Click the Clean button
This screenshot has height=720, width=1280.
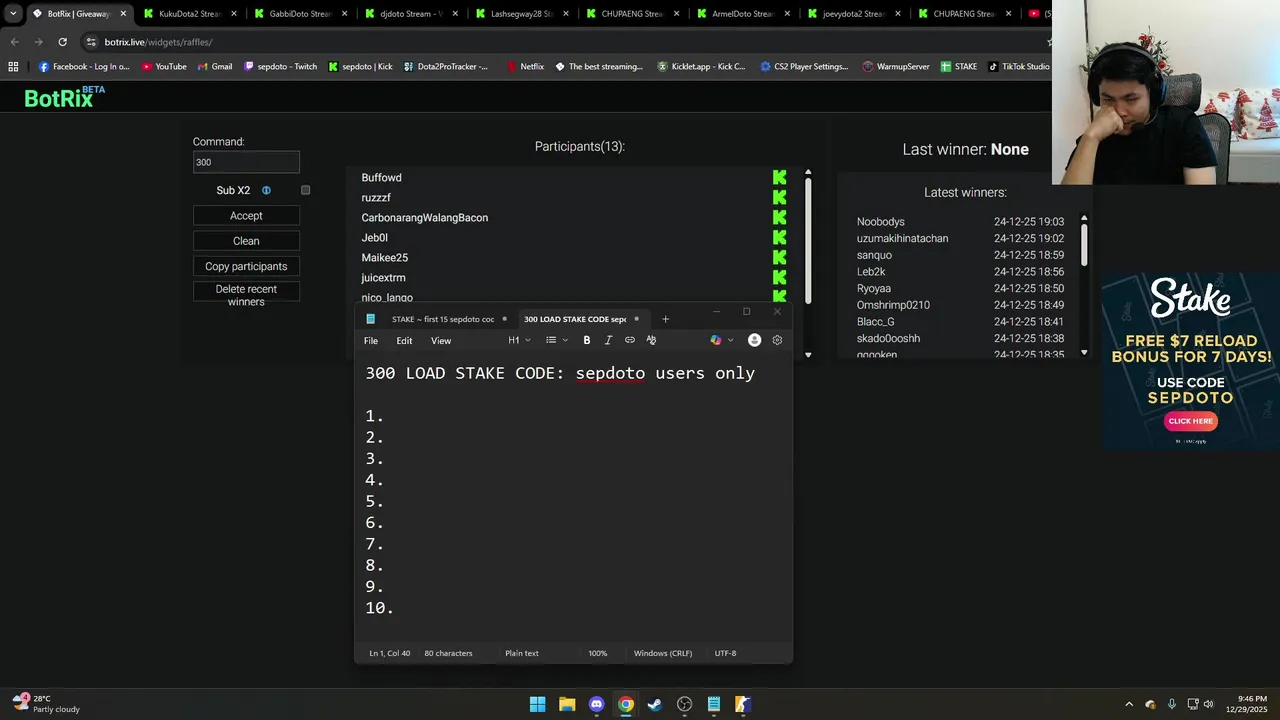tap(246, 241)
